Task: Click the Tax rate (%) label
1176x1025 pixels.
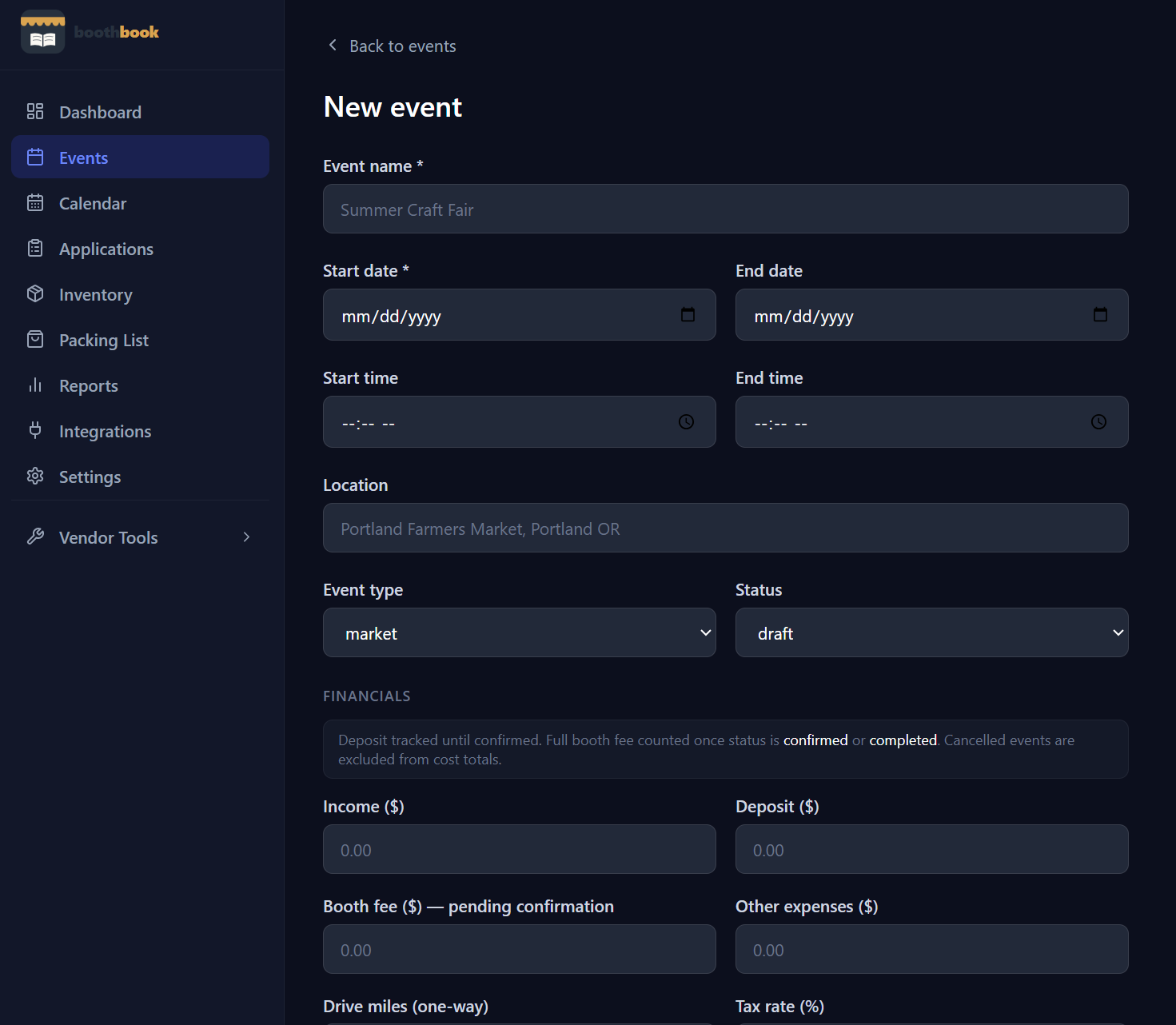Action: click(x=779, y=1007)
